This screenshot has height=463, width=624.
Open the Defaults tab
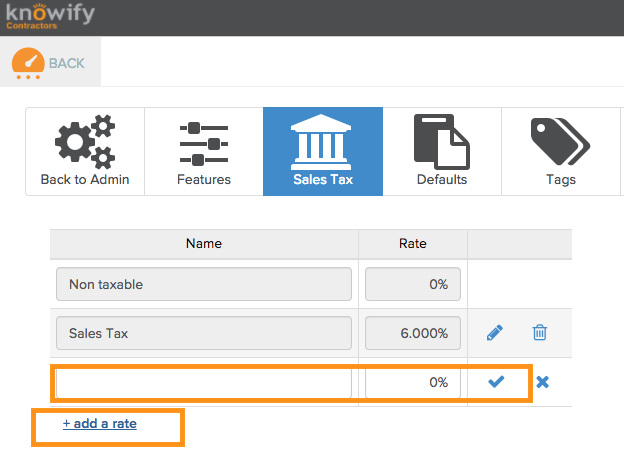442,152
